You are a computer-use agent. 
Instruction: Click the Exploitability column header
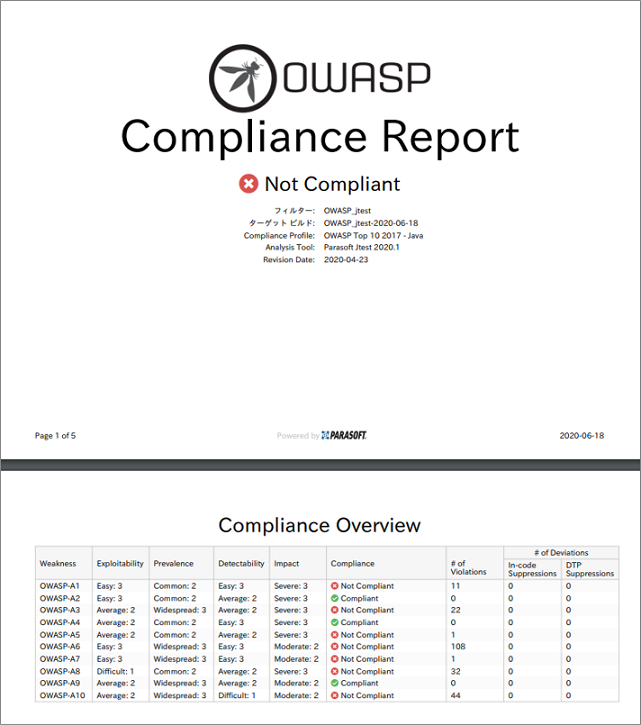(120, 564)
